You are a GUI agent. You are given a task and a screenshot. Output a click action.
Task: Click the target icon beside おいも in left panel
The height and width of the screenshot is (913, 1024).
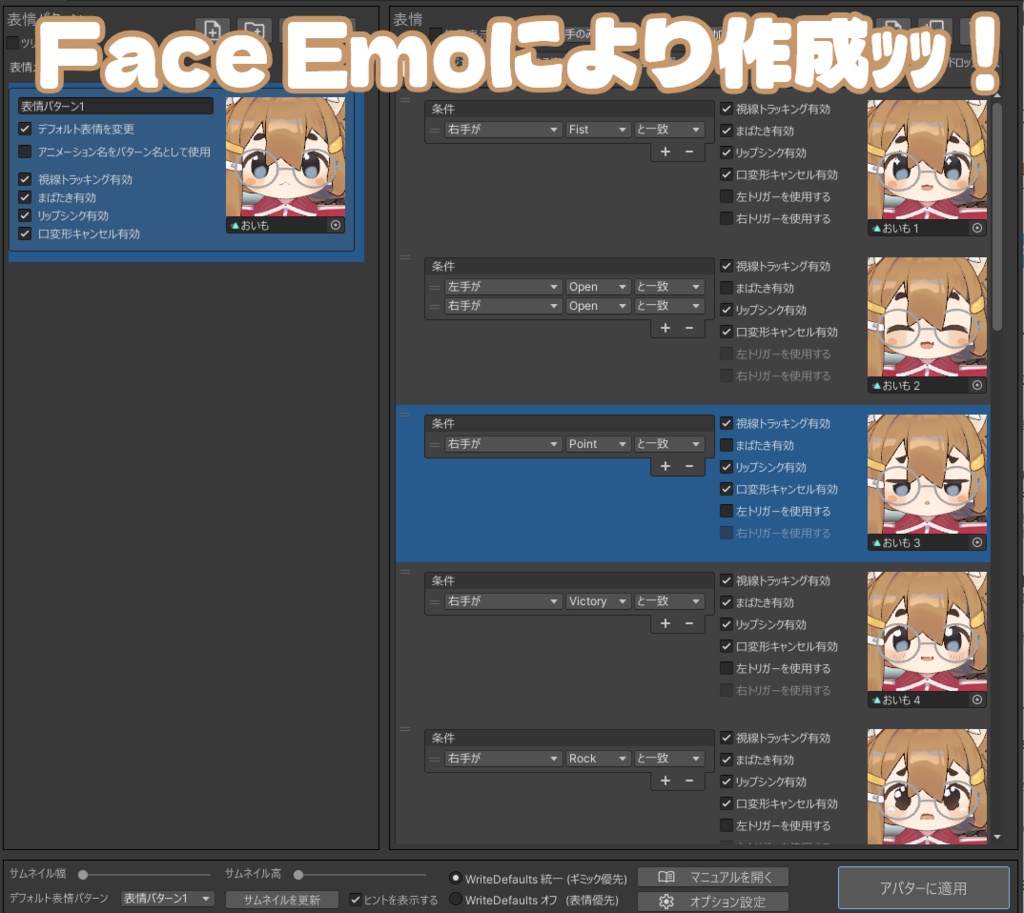click(336, 225)
